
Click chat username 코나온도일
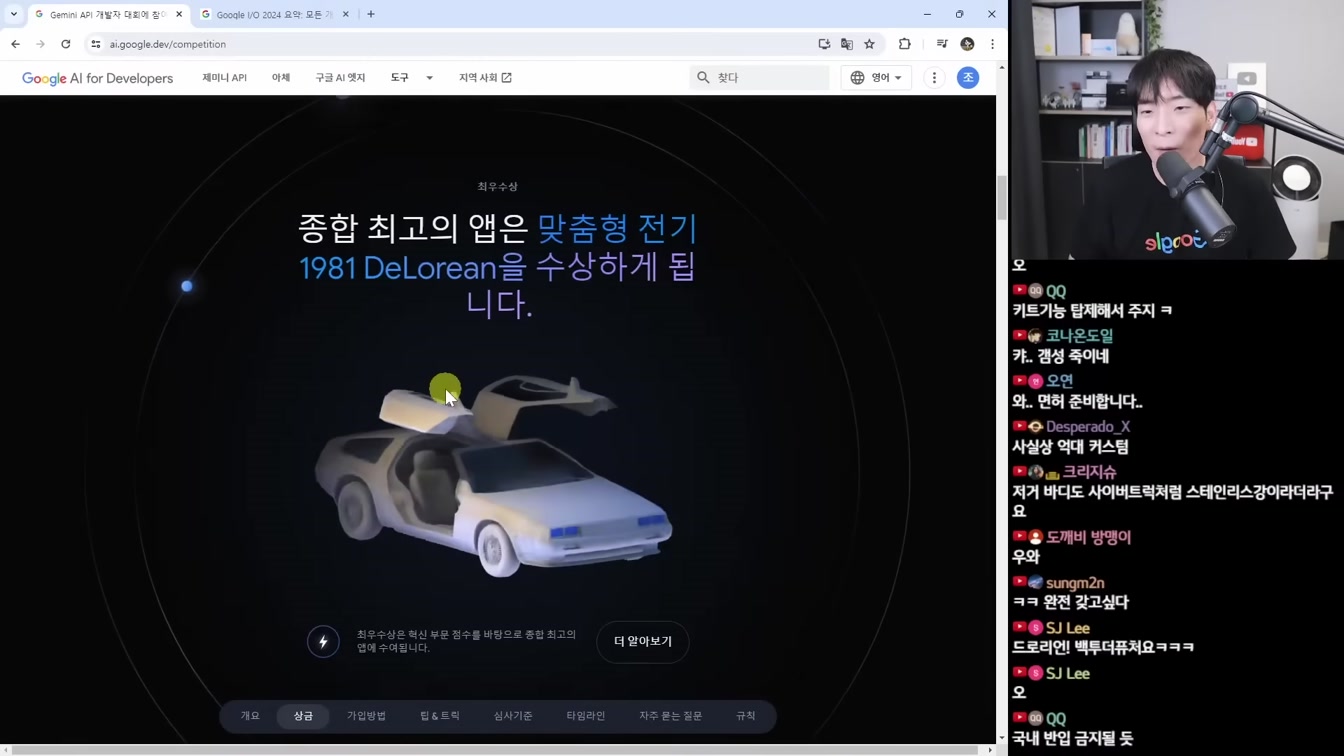pos(1079,336)
